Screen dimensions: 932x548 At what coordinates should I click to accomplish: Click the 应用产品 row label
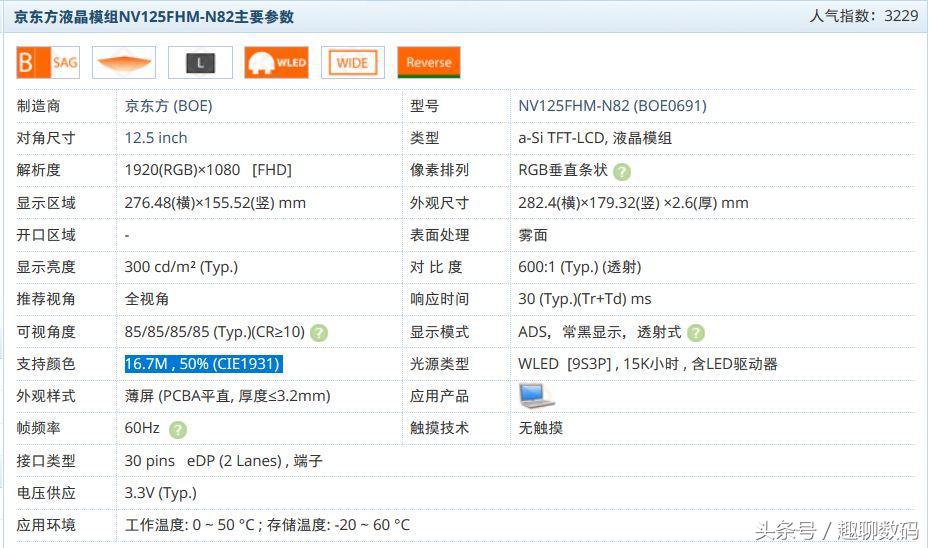[439, 396]
